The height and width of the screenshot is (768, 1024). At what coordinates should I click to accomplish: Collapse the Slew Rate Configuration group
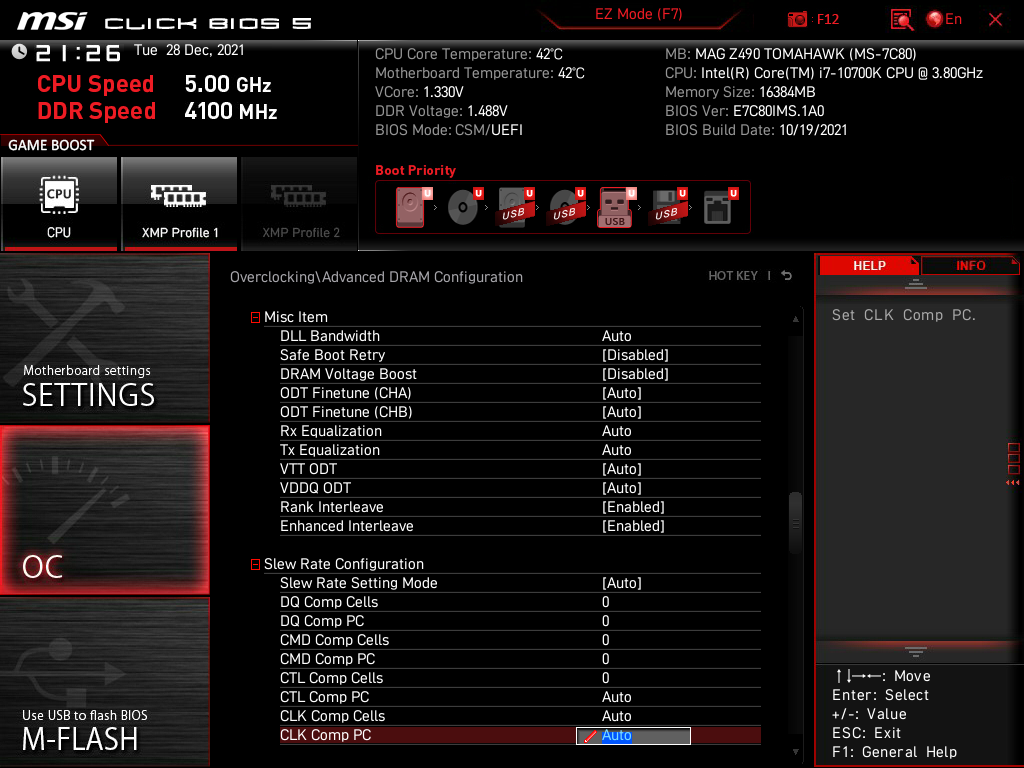coord(255,564)
